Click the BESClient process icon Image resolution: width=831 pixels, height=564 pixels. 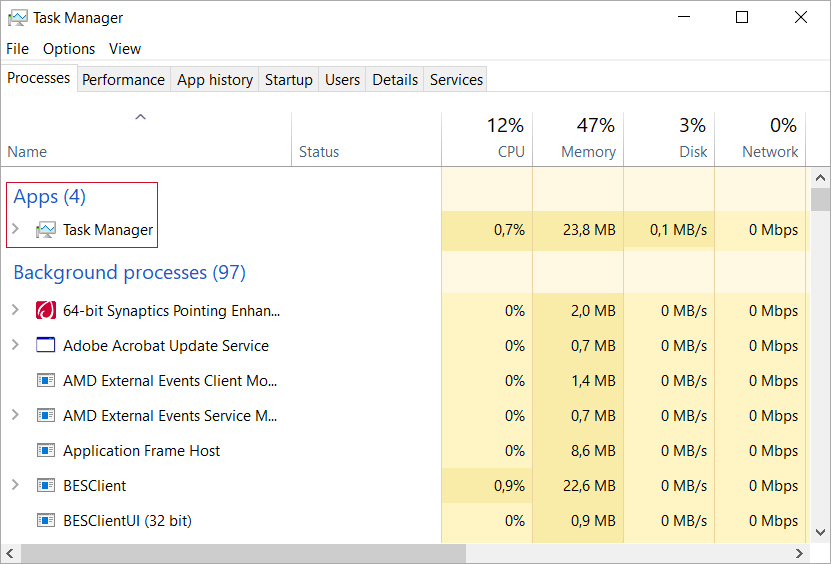point(45,486)
